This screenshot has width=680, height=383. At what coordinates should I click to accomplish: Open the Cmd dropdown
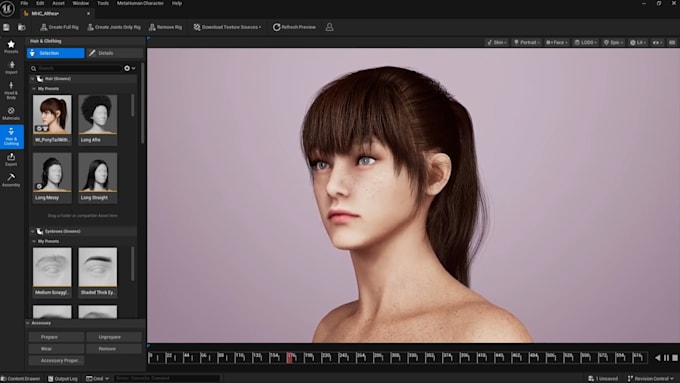point(97,379)
